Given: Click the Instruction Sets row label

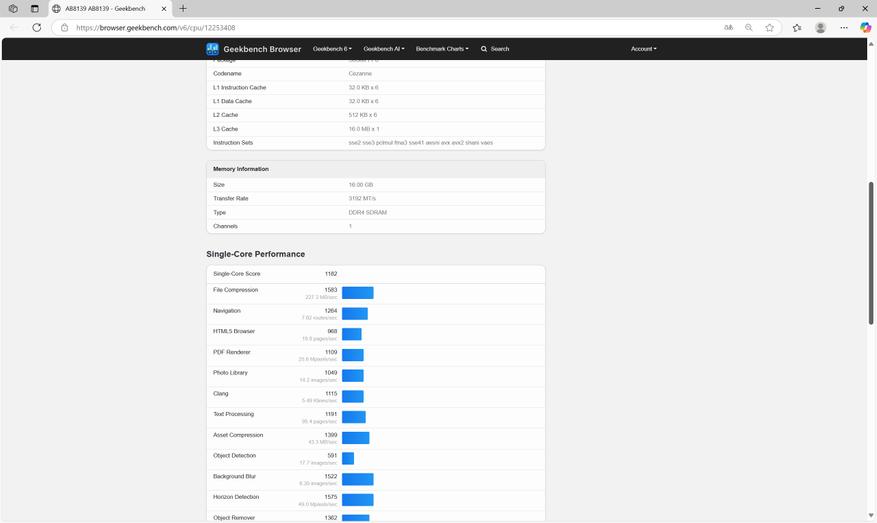Looking at the screenshot, I should point(233,143).
